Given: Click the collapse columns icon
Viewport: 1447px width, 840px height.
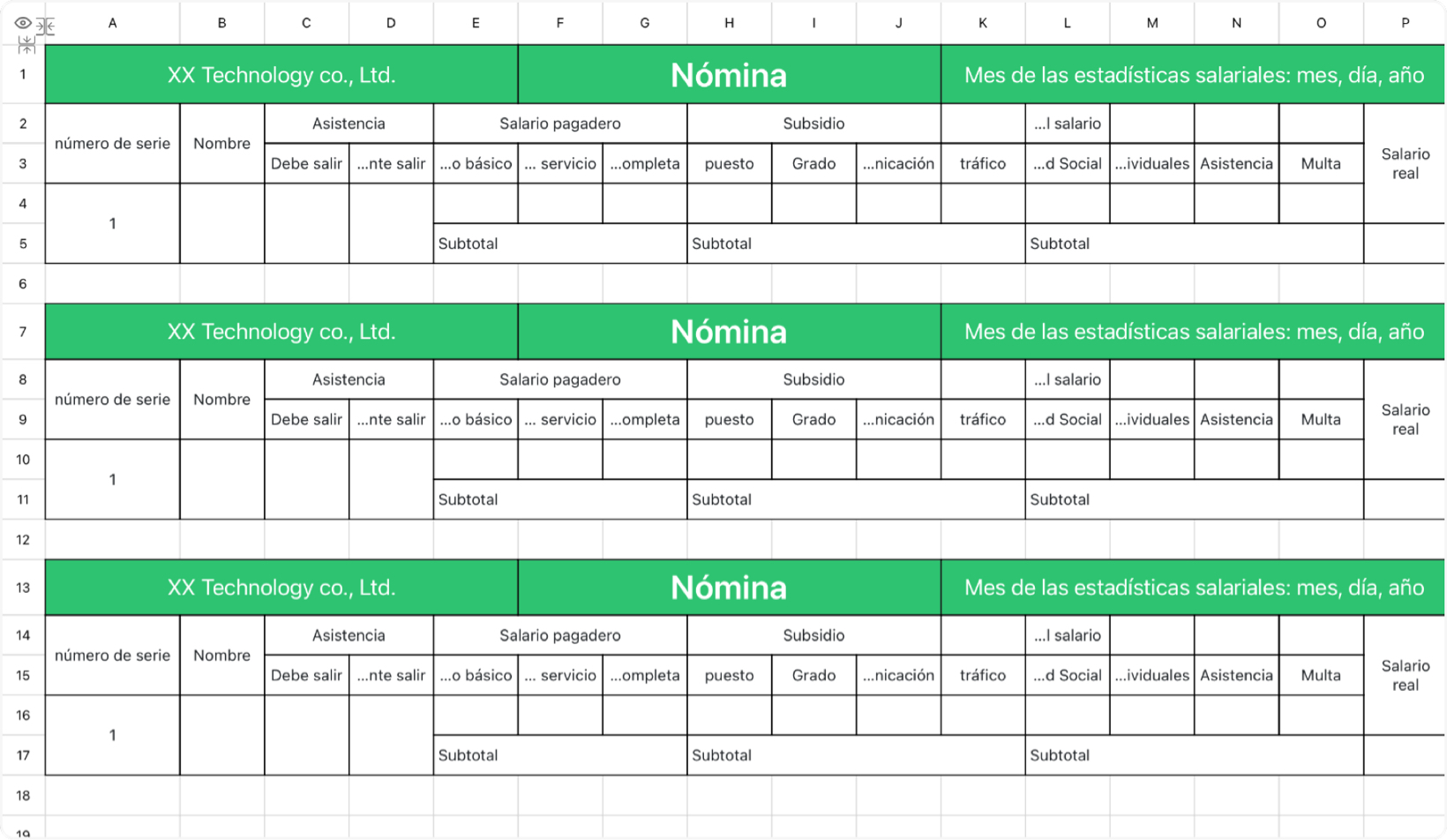Looking at the screenshot, I should pos(45,26).
